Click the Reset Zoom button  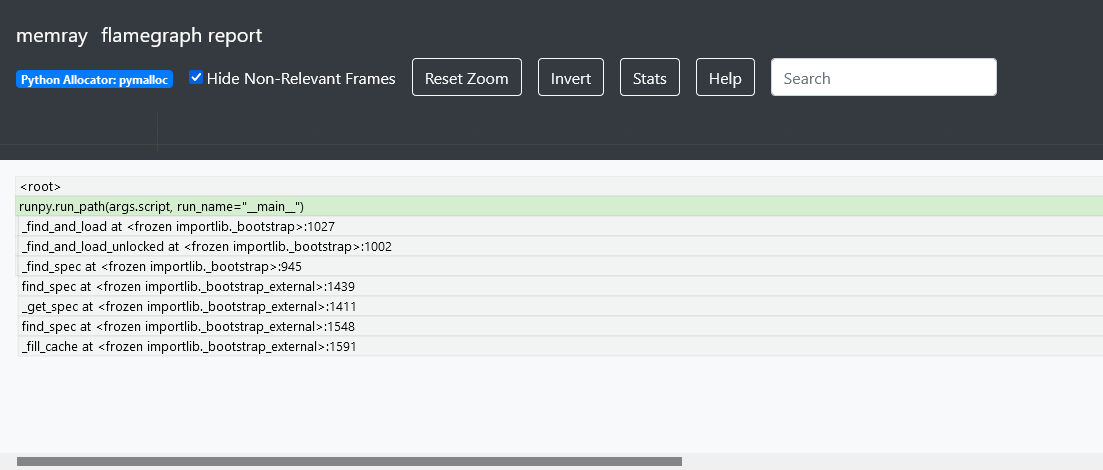466,78
